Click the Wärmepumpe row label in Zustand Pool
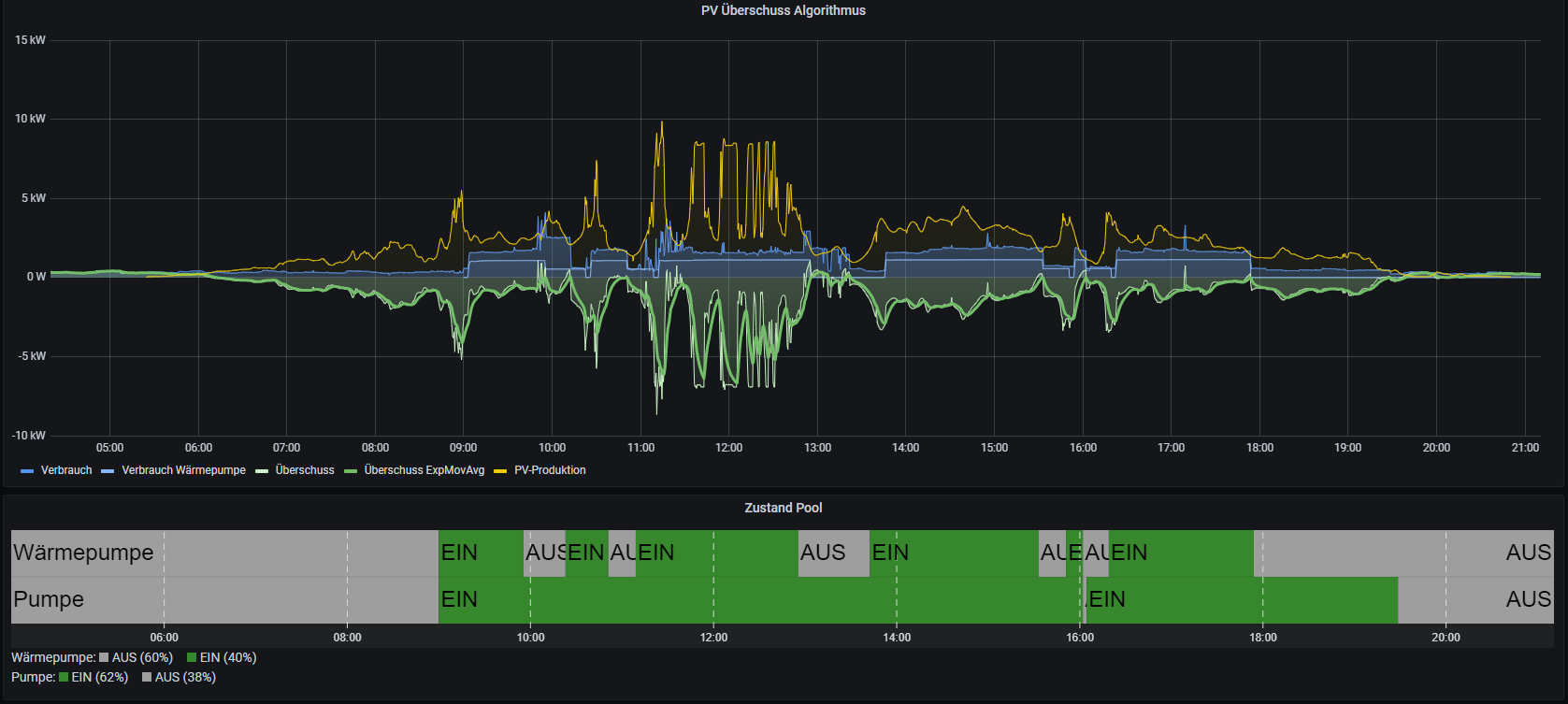 point(83,553)
